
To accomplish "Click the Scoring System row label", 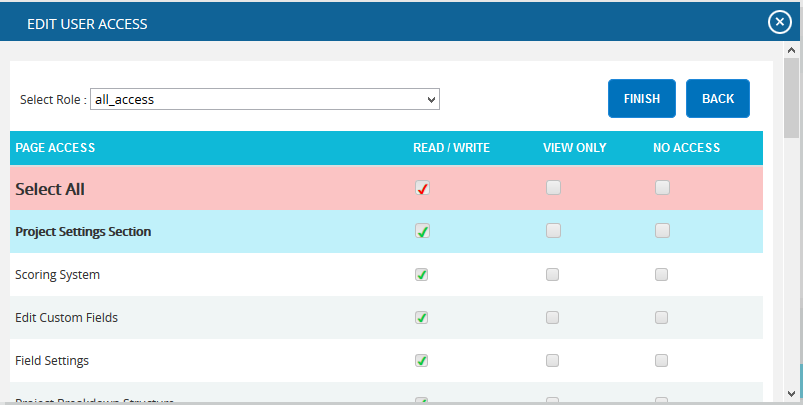I will 57,275.
